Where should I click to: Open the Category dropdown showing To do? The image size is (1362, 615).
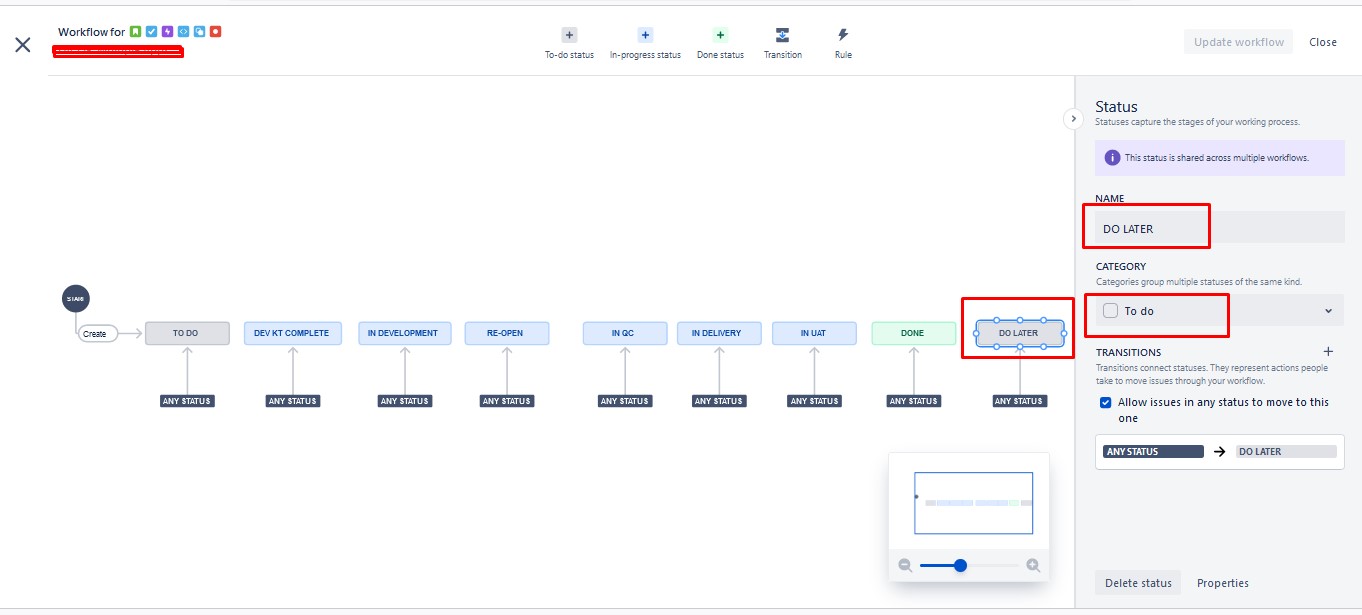point(1328,311)
